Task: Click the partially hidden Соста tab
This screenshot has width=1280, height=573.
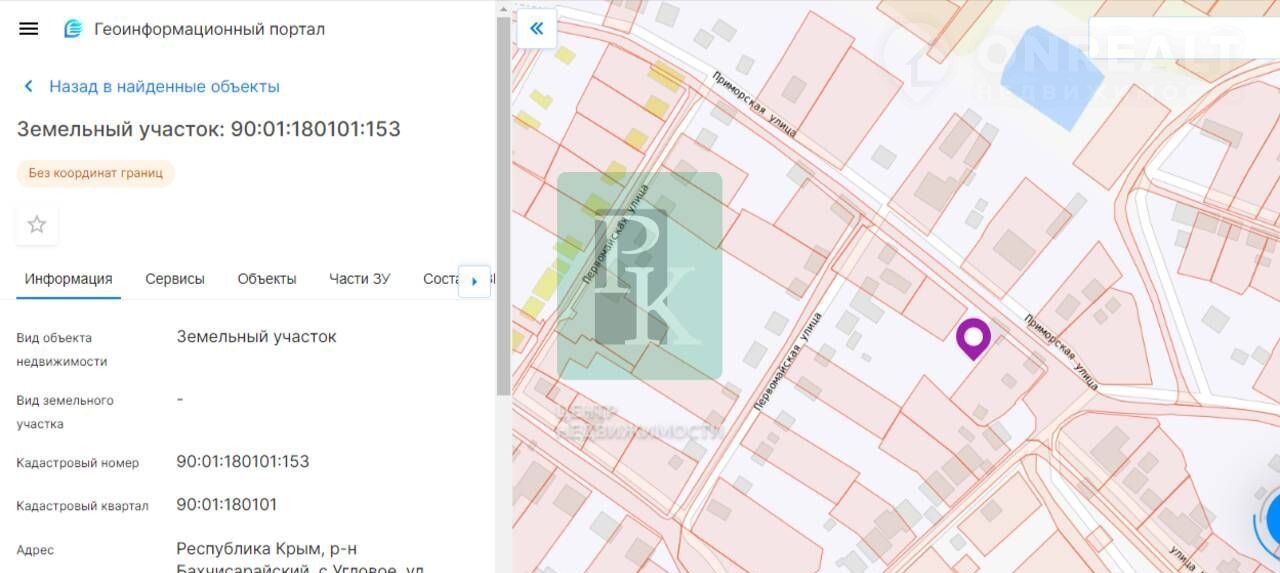Action: click(440, 279)
